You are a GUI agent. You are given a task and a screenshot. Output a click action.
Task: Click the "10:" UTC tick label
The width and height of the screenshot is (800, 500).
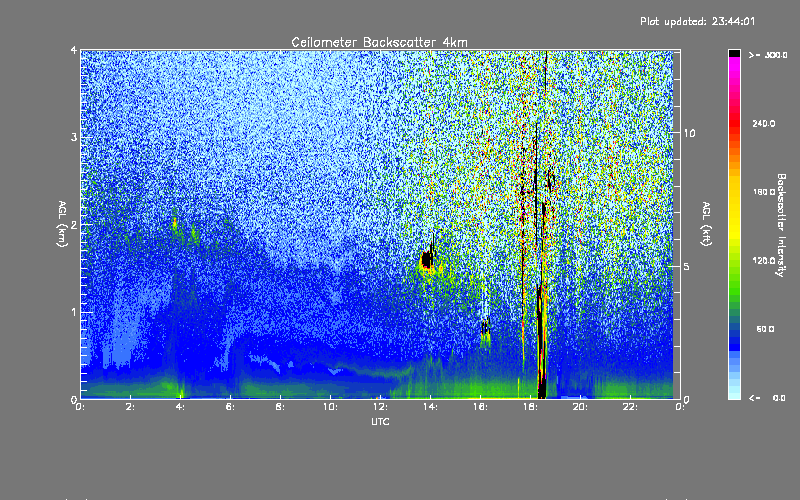coord(330,407)
